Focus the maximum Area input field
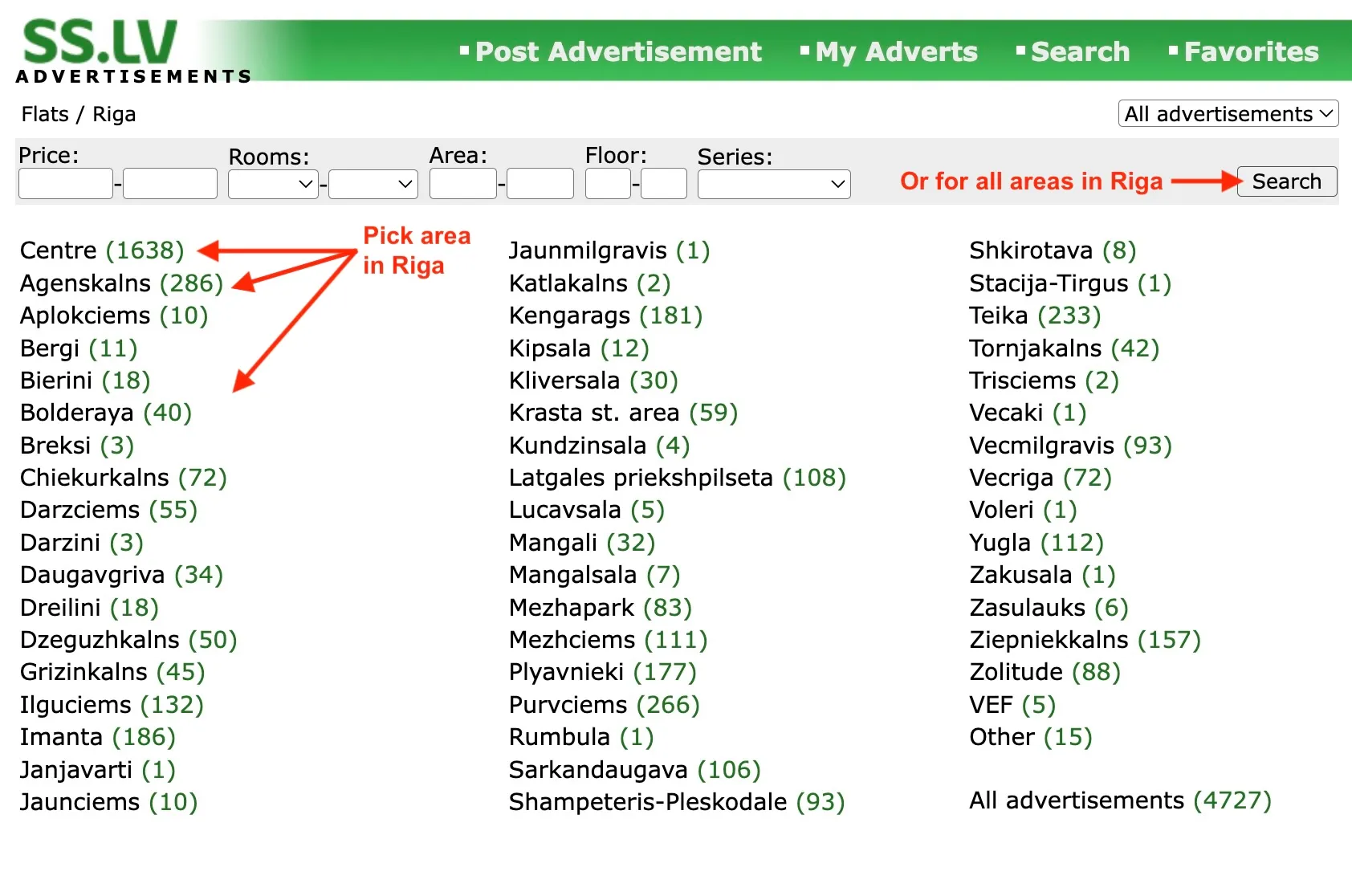The width and height of the screenshot is (1352, 896). pyautogui.click(x=540, y=184)
